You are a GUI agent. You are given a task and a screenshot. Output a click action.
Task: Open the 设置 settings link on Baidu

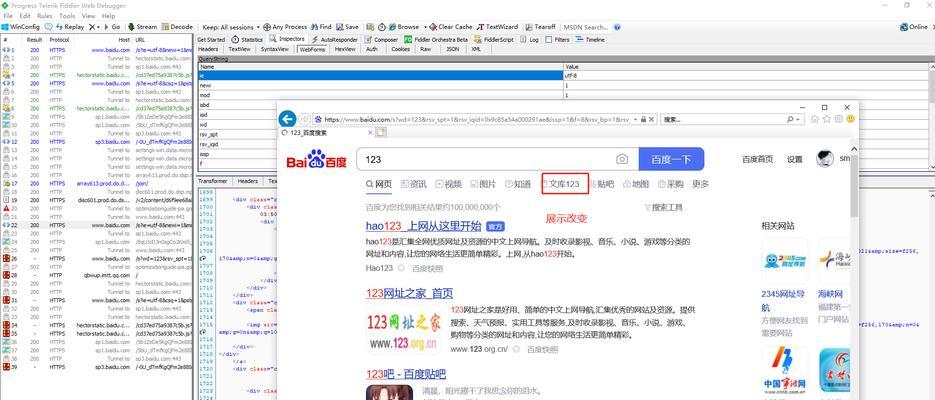[794, 159]
